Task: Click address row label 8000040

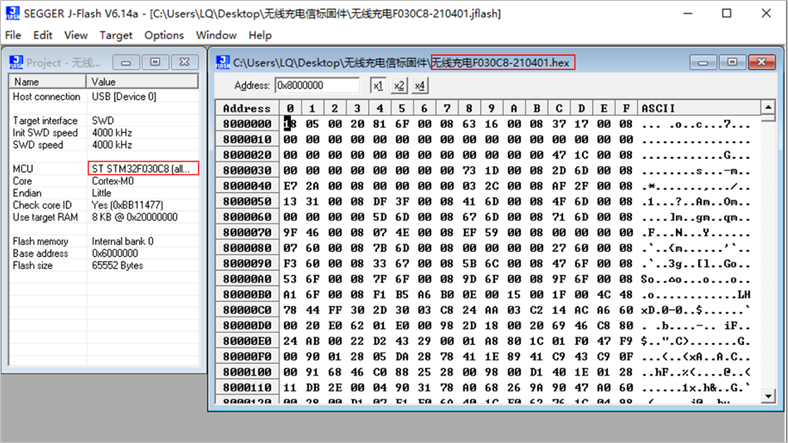Action: click(247, 186)
